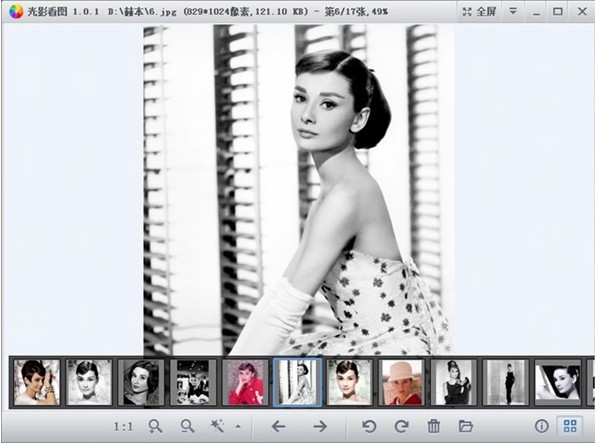This screenshot has height=444, width=595.
Task: Select the first thumbnail in the strip
Action: [x=36, y=383]
